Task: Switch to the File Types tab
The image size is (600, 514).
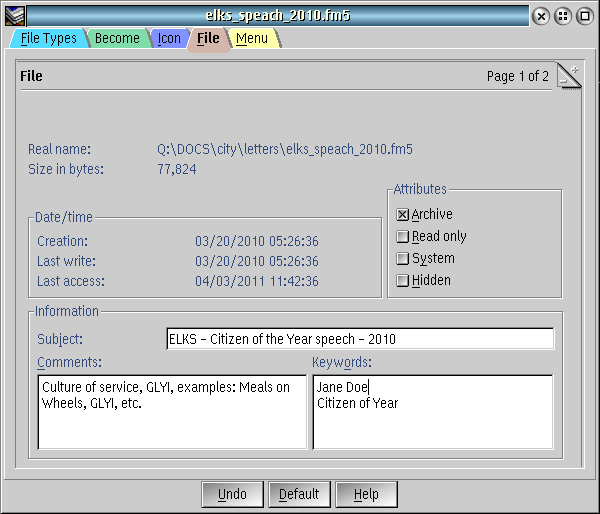Action: click(x=48, y=39)
